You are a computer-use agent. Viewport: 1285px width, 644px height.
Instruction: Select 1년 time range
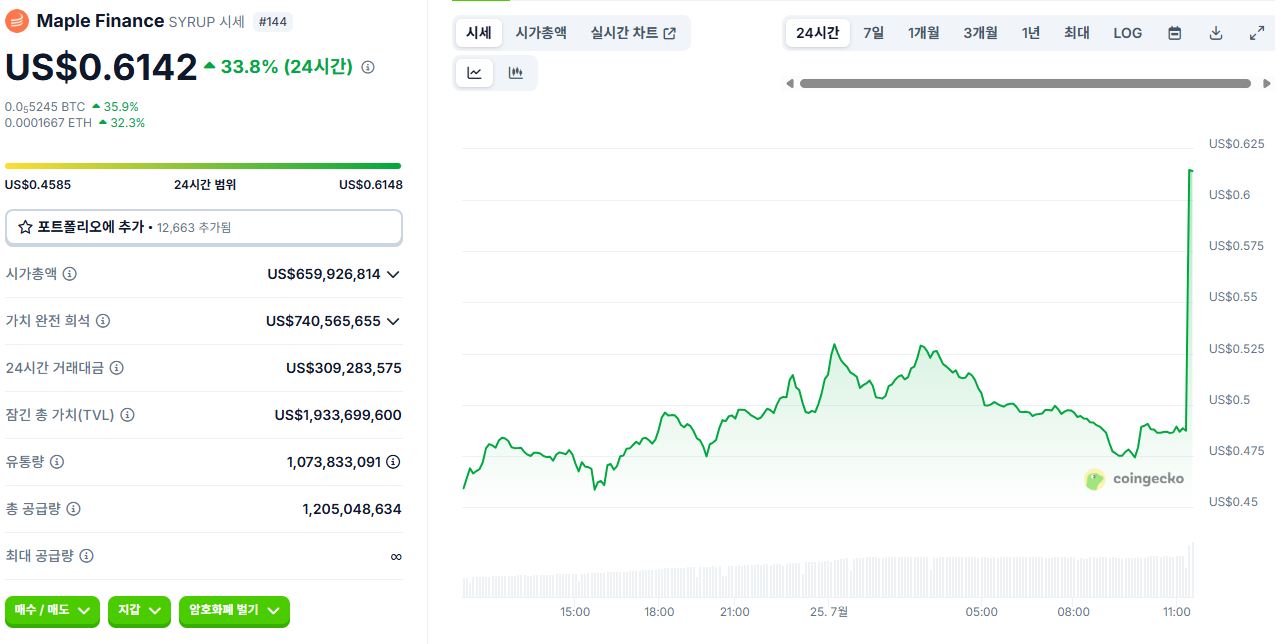coord(1031,33)
